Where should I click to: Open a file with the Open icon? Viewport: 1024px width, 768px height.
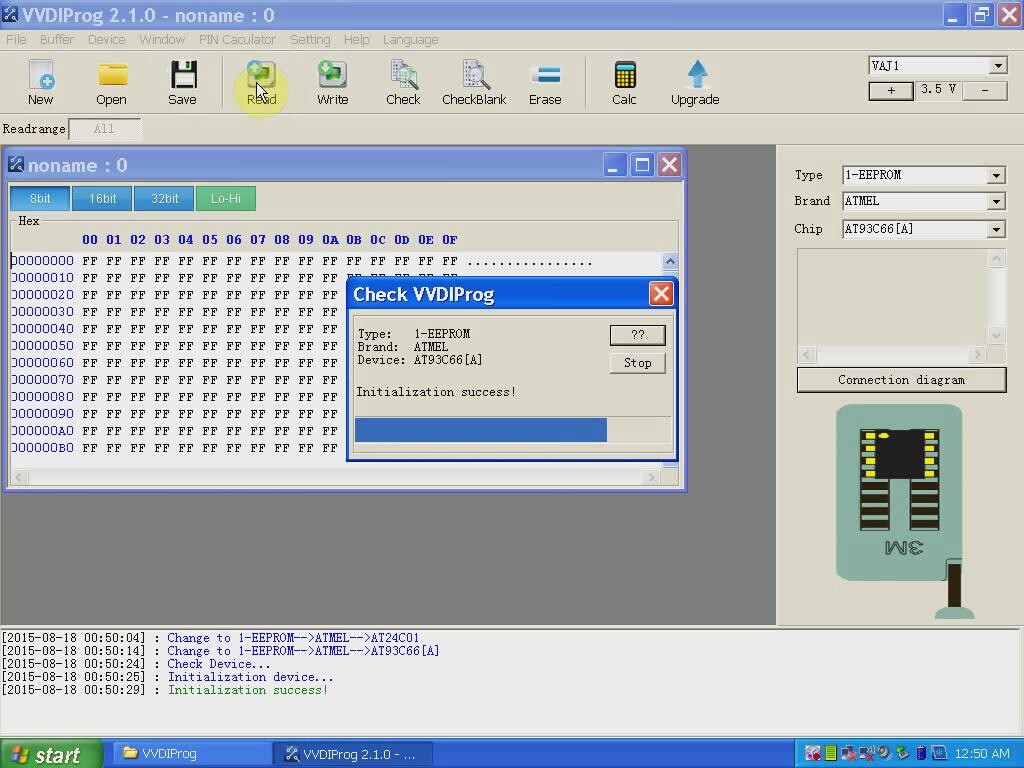coord(111,82)
